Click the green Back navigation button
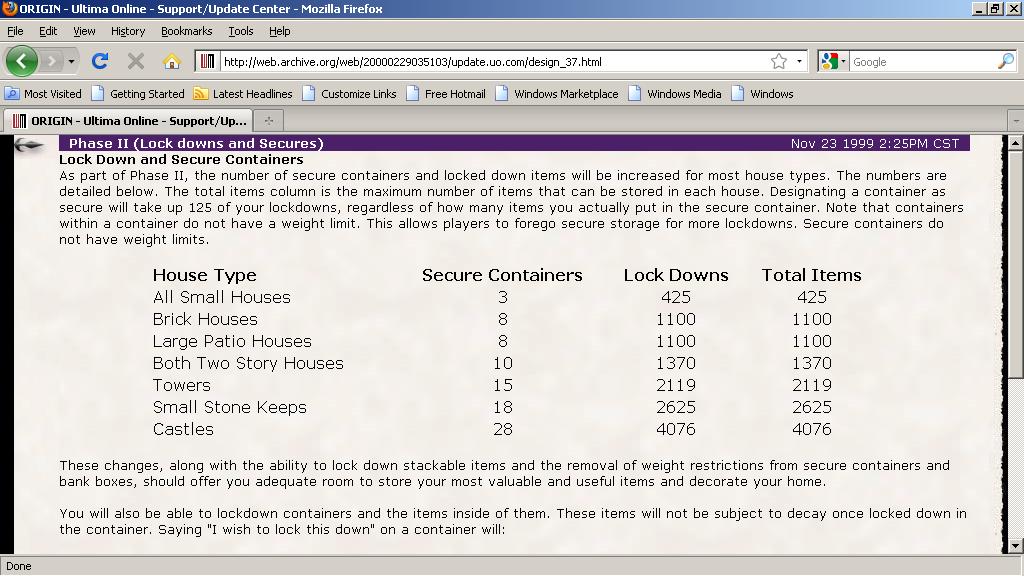Screen dimensions: 1024x576 click(21, 61)
